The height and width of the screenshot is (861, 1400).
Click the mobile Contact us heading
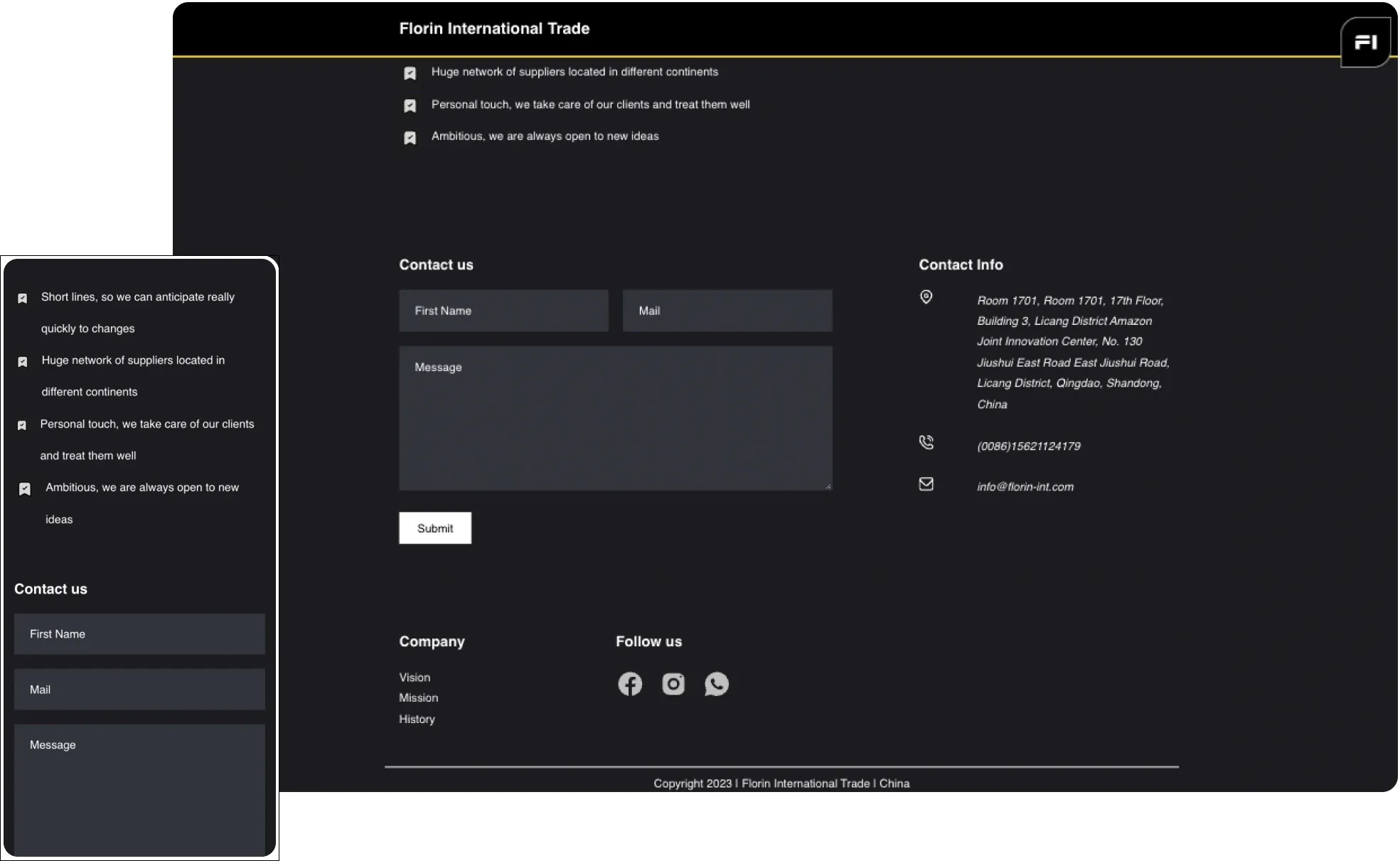click(x=50, y=589)
